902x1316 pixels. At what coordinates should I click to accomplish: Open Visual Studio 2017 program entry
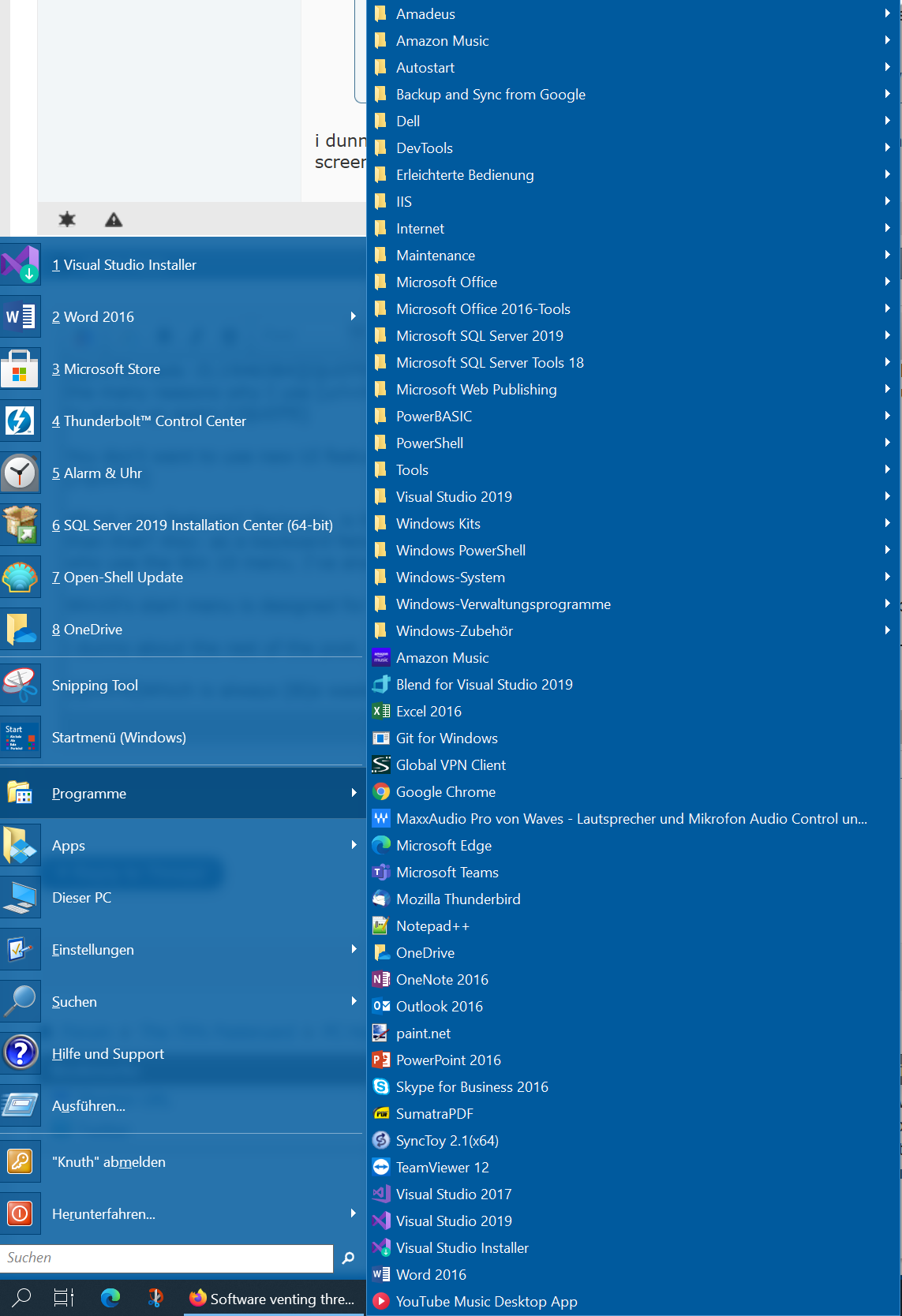click(x=633, y=1194)
